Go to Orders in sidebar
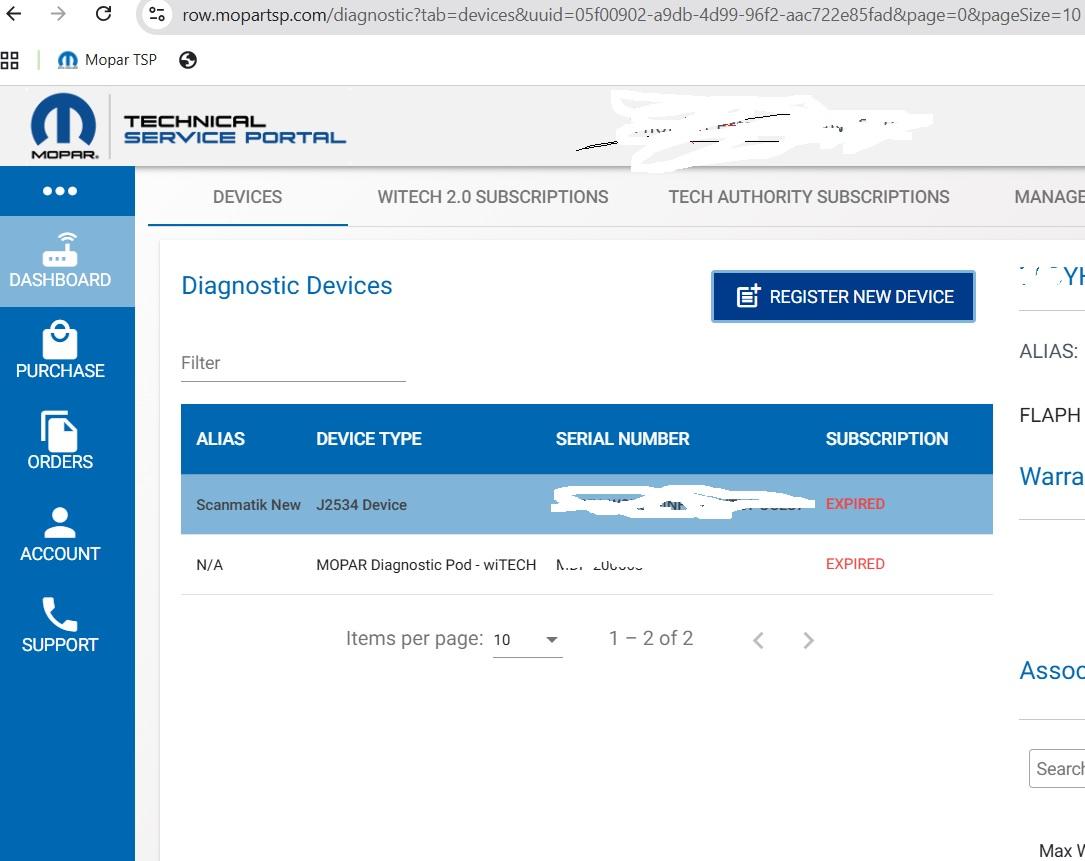The height and width of the screenshot is (861, 1085). [60, 441]
